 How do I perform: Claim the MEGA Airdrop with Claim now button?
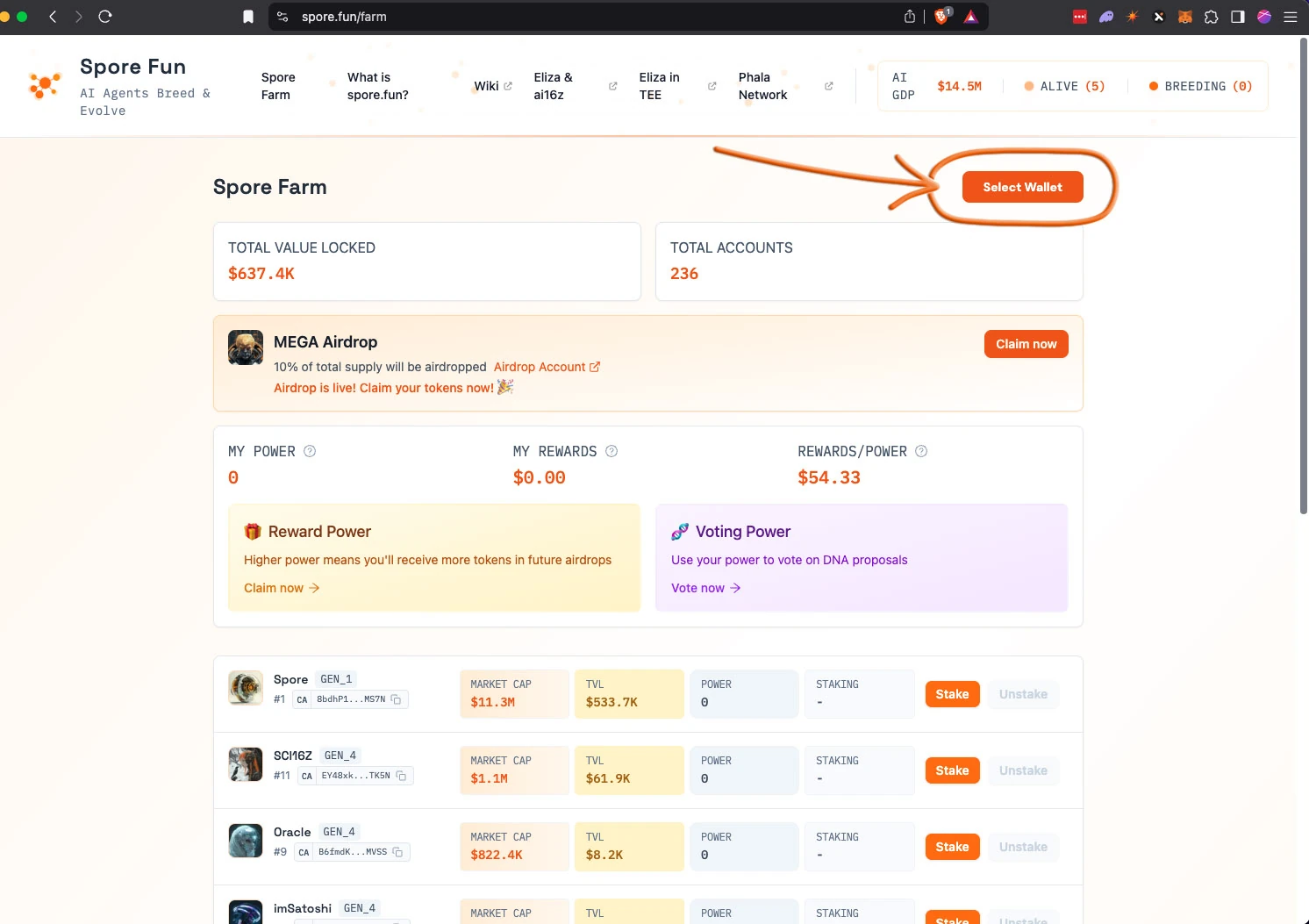[x=1026, y=344]
